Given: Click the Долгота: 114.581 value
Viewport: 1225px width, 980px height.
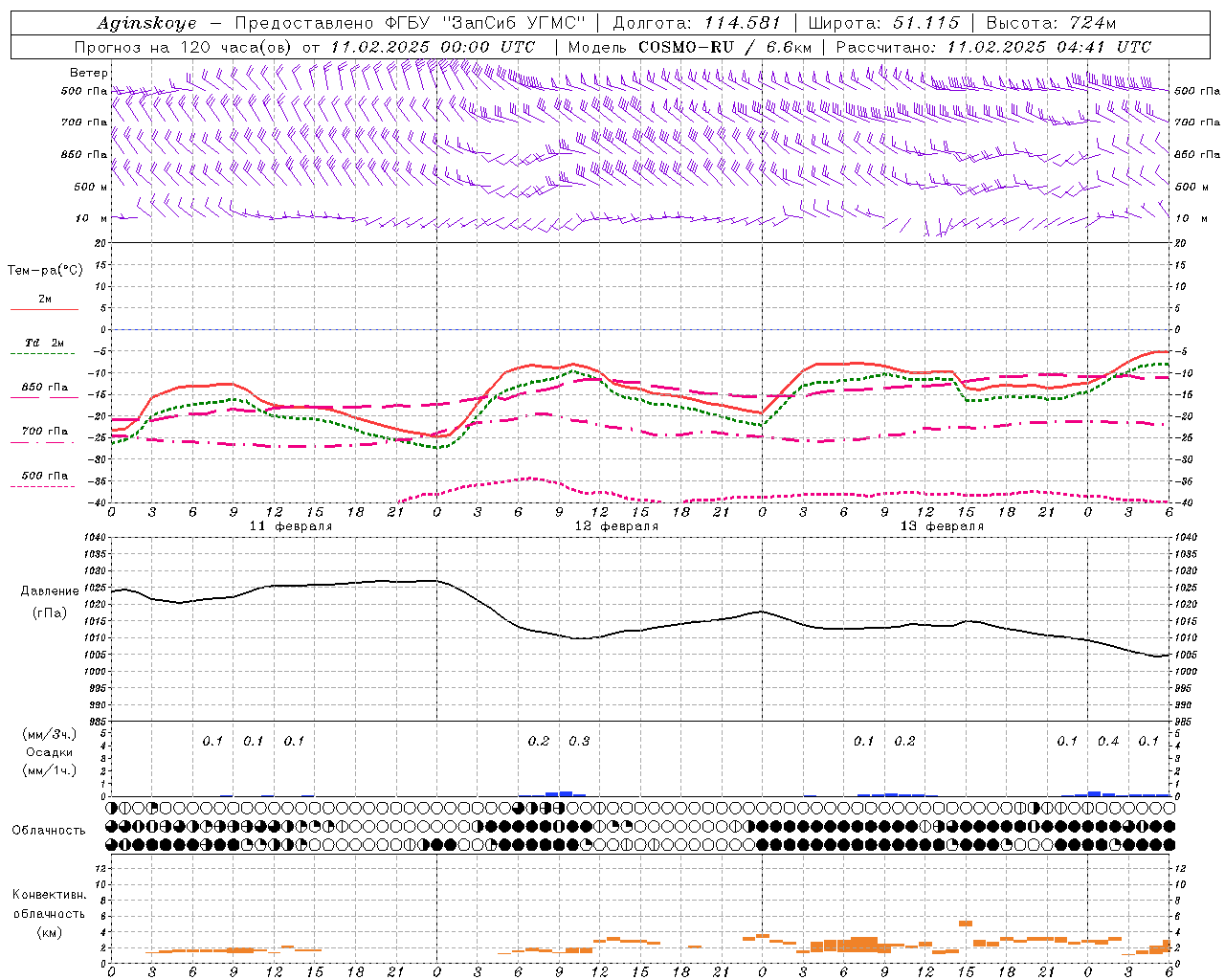Looking at the screenshot, I should tap(697, 23).
